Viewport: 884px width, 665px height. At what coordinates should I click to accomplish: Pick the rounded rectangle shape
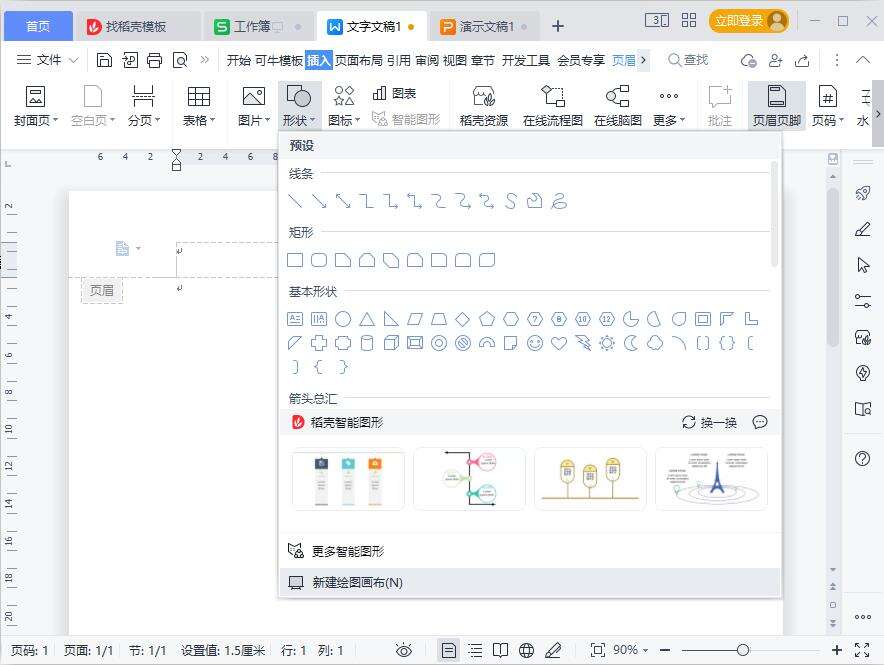tap(319, 260)
